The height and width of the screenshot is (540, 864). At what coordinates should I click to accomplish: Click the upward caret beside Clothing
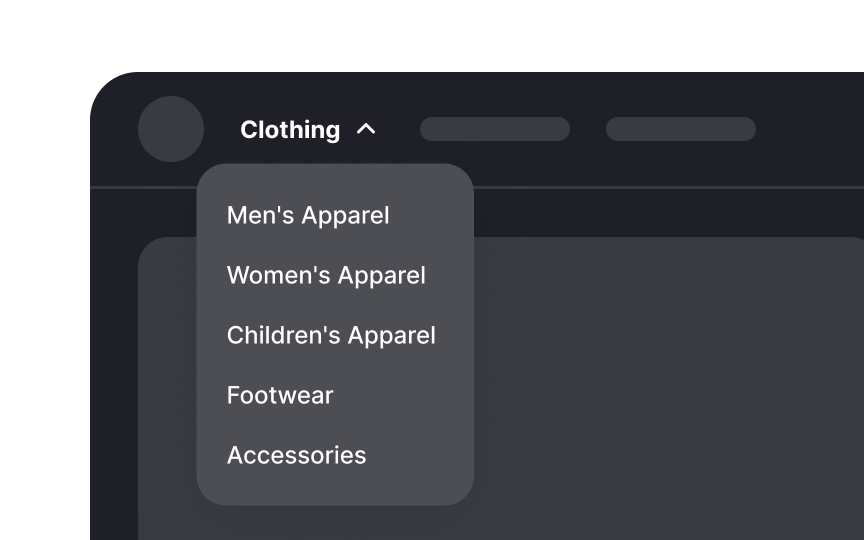(x=366, y=129)
